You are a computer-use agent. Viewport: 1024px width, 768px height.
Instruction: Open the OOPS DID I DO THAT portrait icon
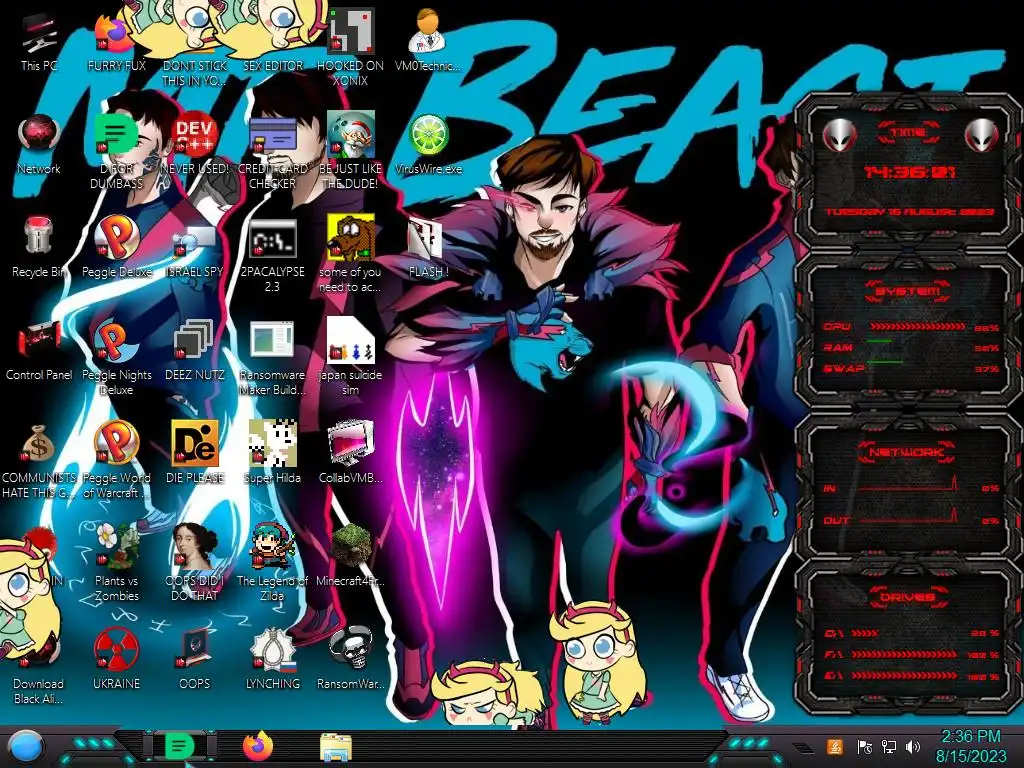tap(194, 546)
